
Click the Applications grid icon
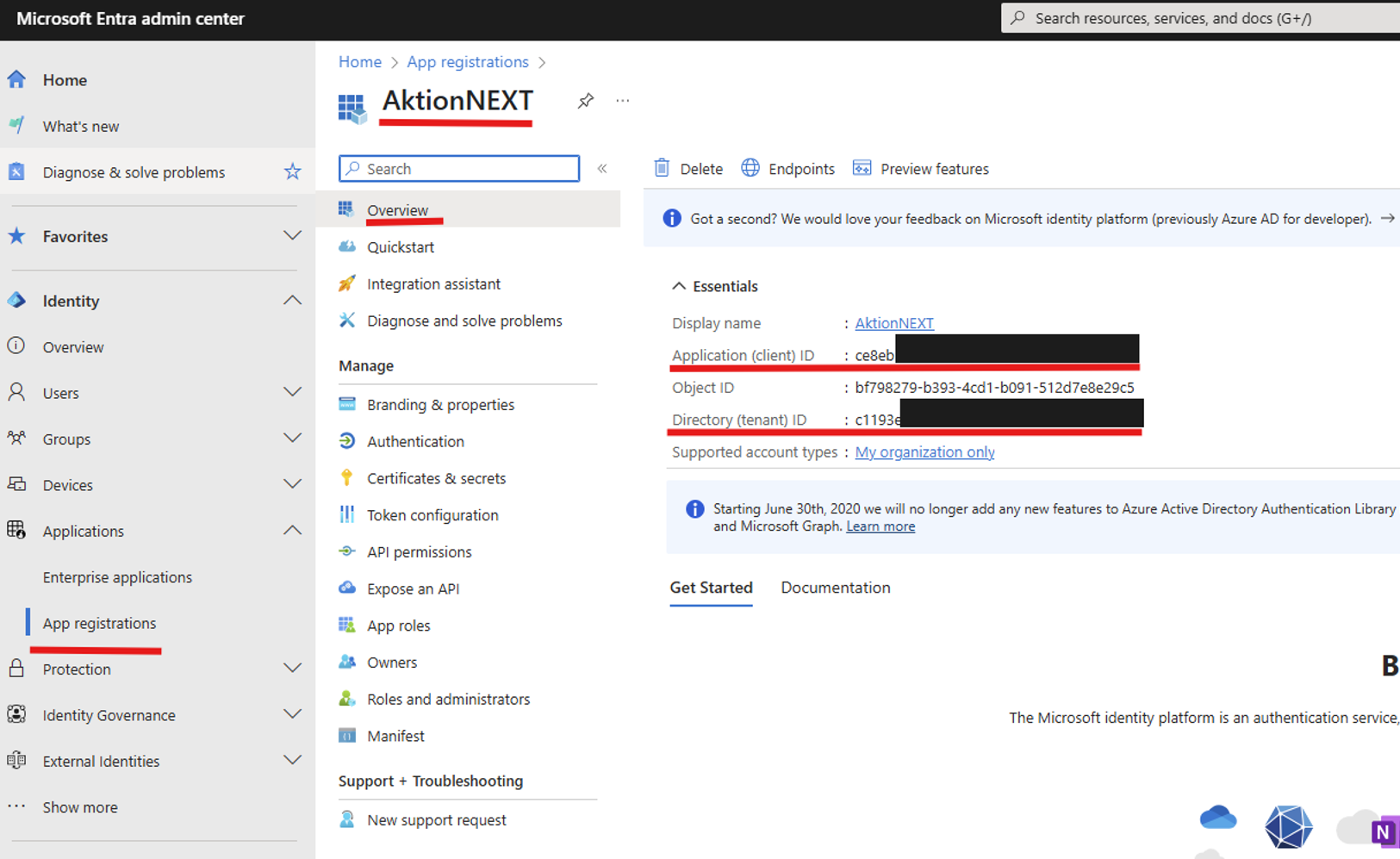tap(16, 530)
